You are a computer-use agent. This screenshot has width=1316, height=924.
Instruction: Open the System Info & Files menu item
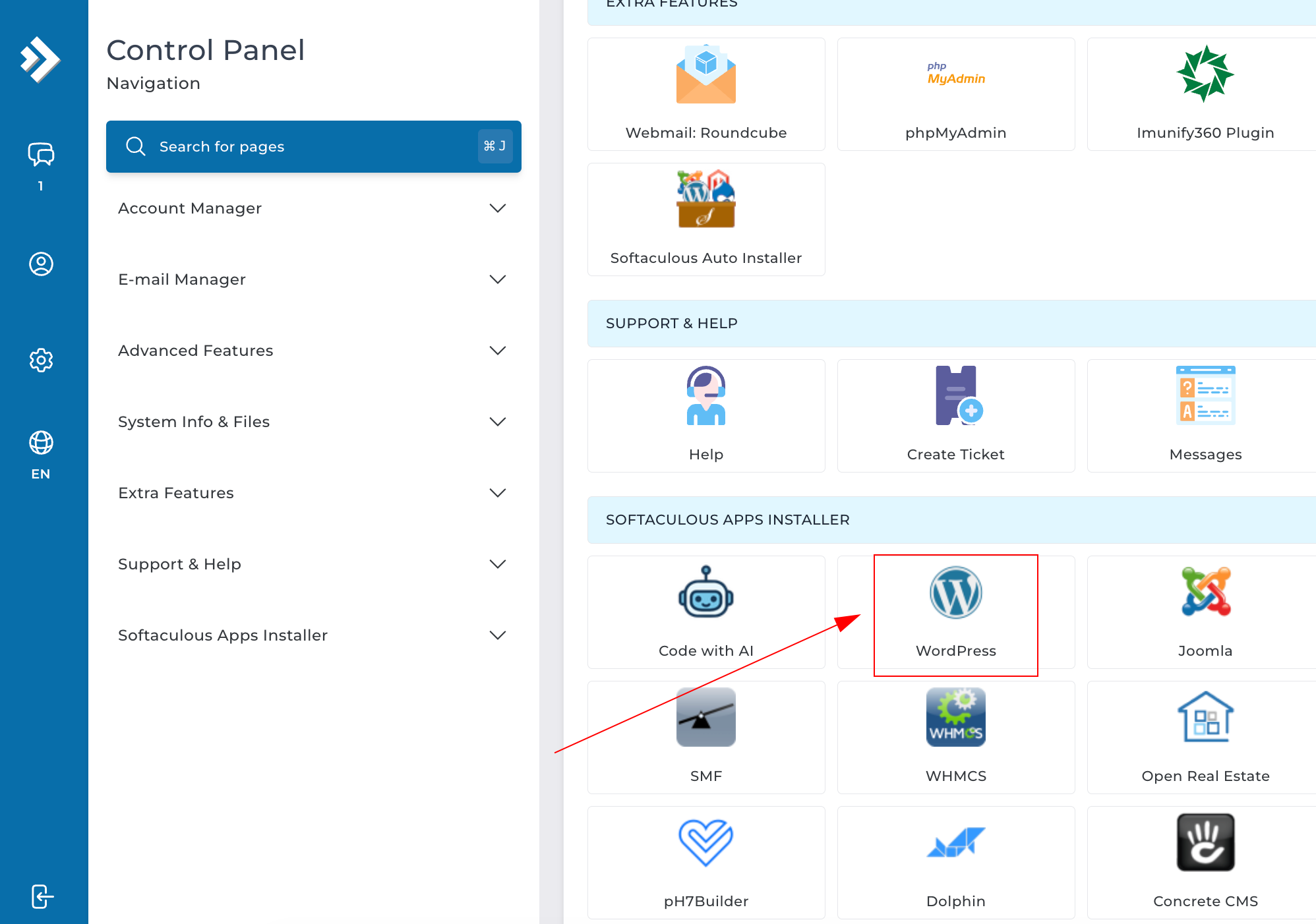[x=314, y=422]
